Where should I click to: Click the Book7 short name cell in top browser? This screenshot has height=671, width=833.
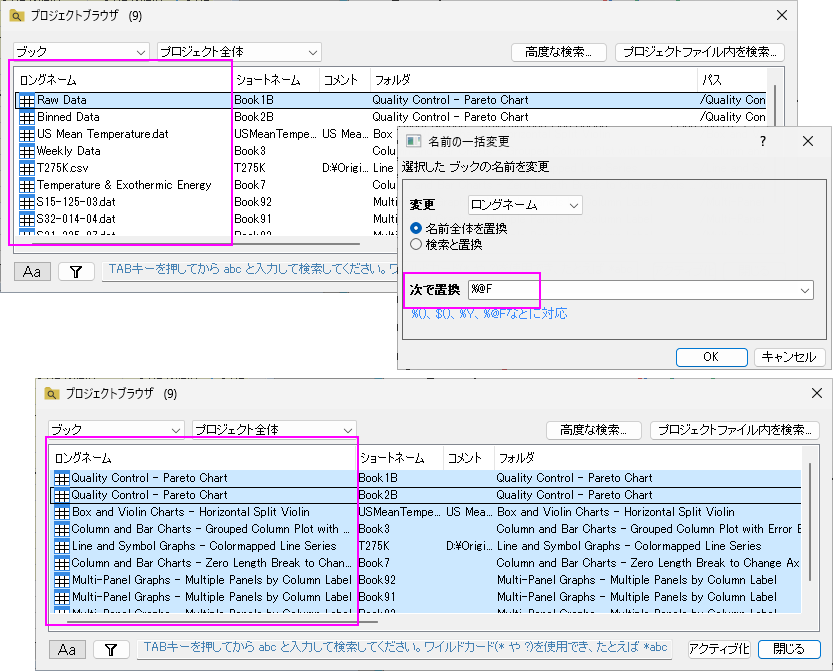[x=250, y=185]
